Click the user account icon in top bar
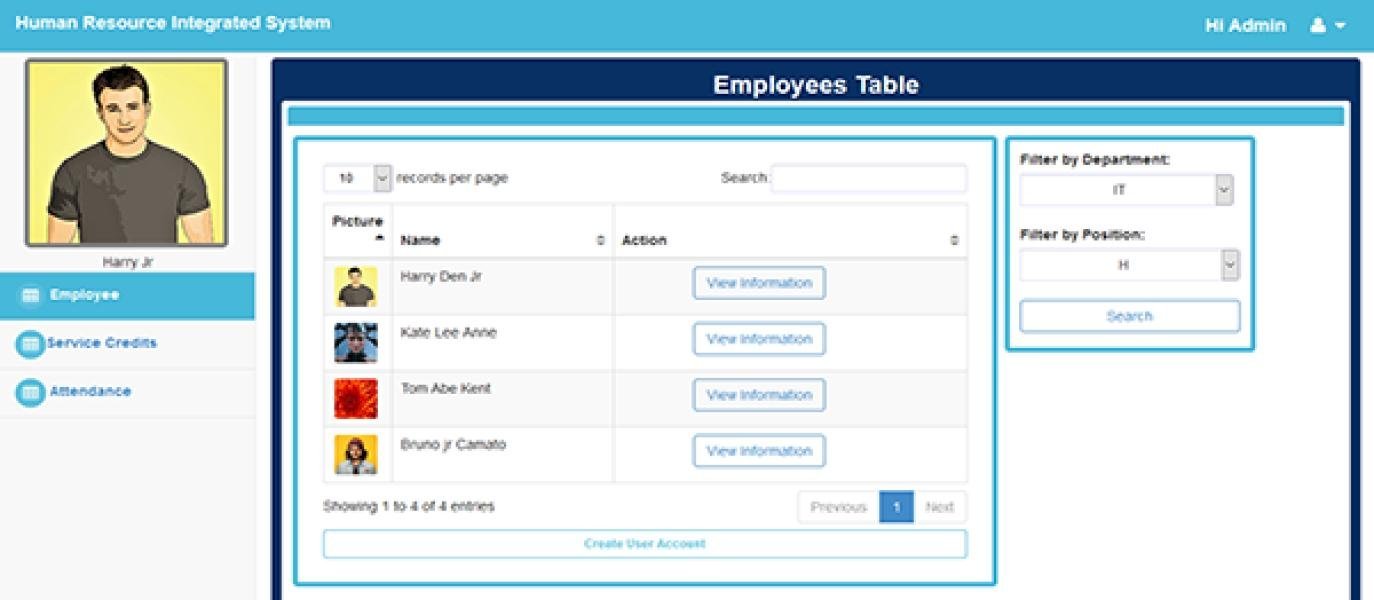This screenshot has height=600, width=1374. [x=1317, y=24]
